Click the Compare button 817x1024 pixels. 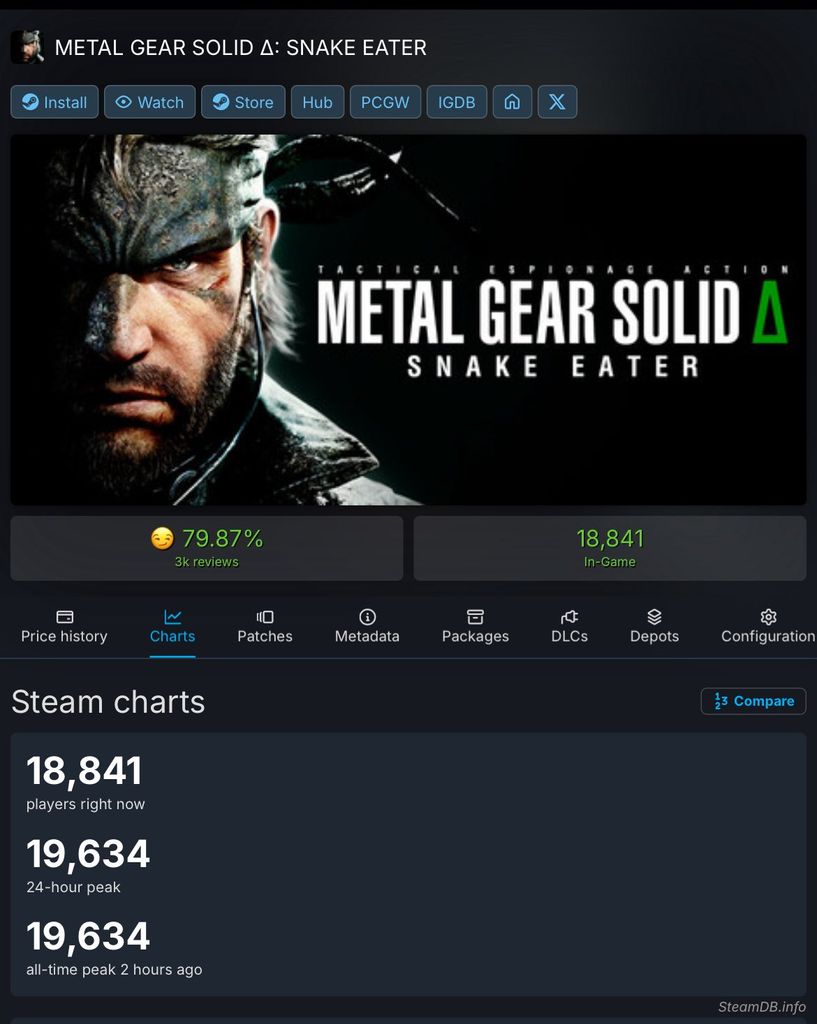pos(753,701)
